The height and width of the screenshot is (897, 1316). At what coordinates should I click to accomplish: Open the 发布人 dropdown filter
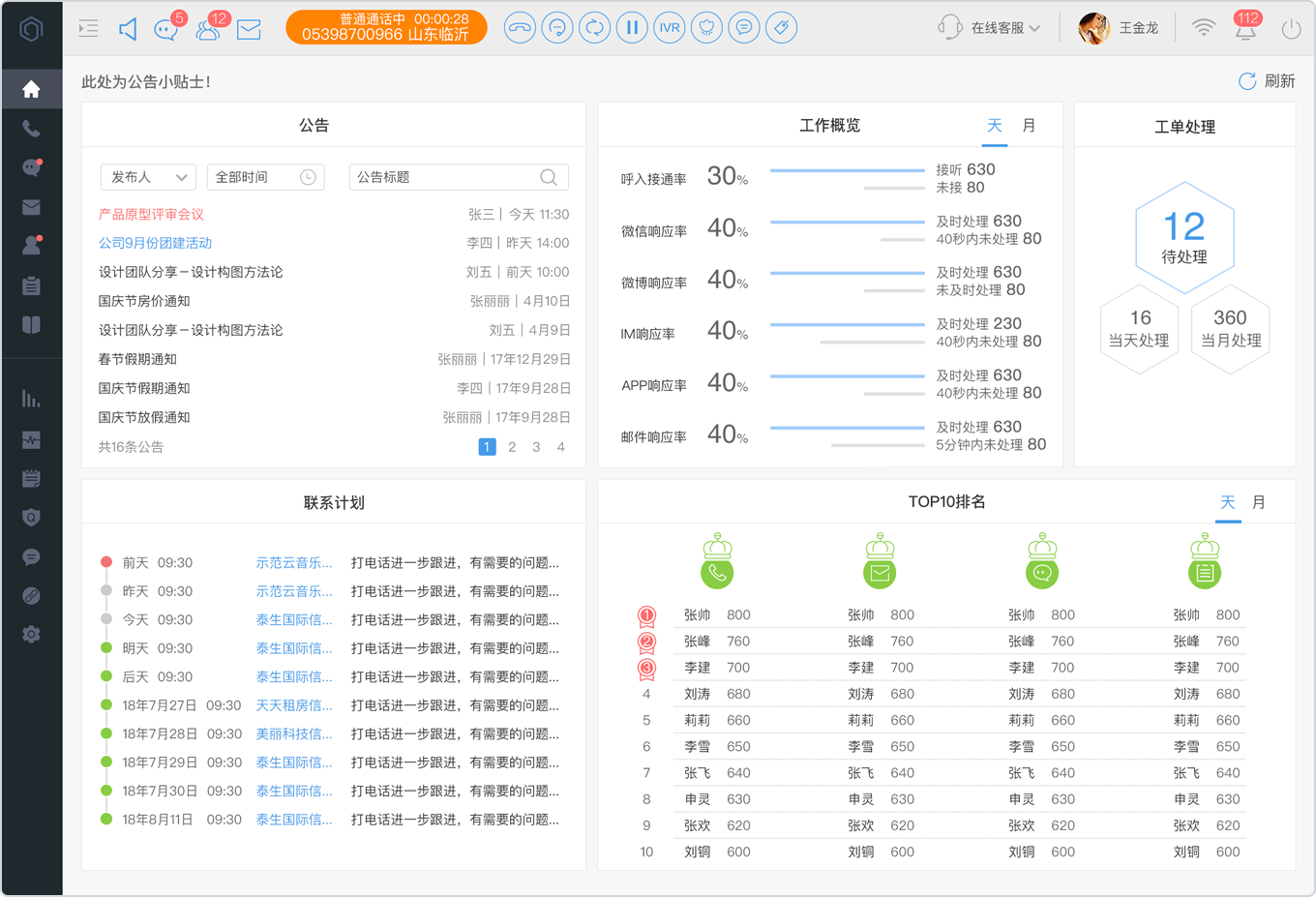pyautogui.click(x=148, y=177)
